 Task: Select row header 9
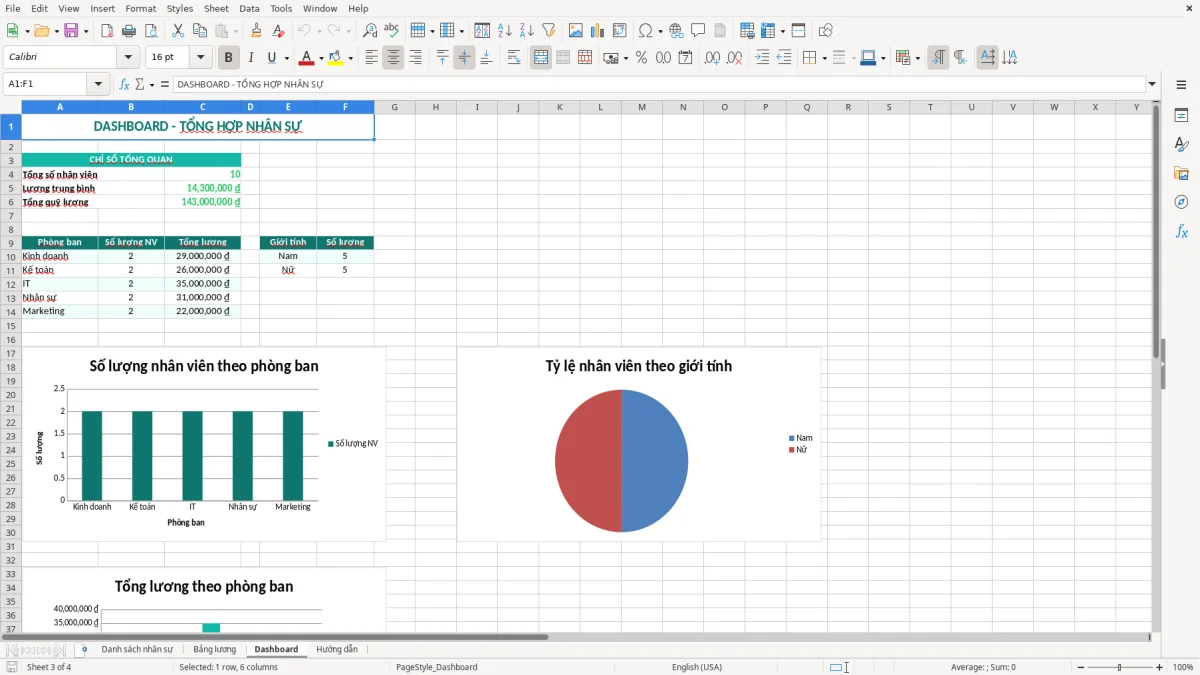pyautogui.click(x=11, y=243)
